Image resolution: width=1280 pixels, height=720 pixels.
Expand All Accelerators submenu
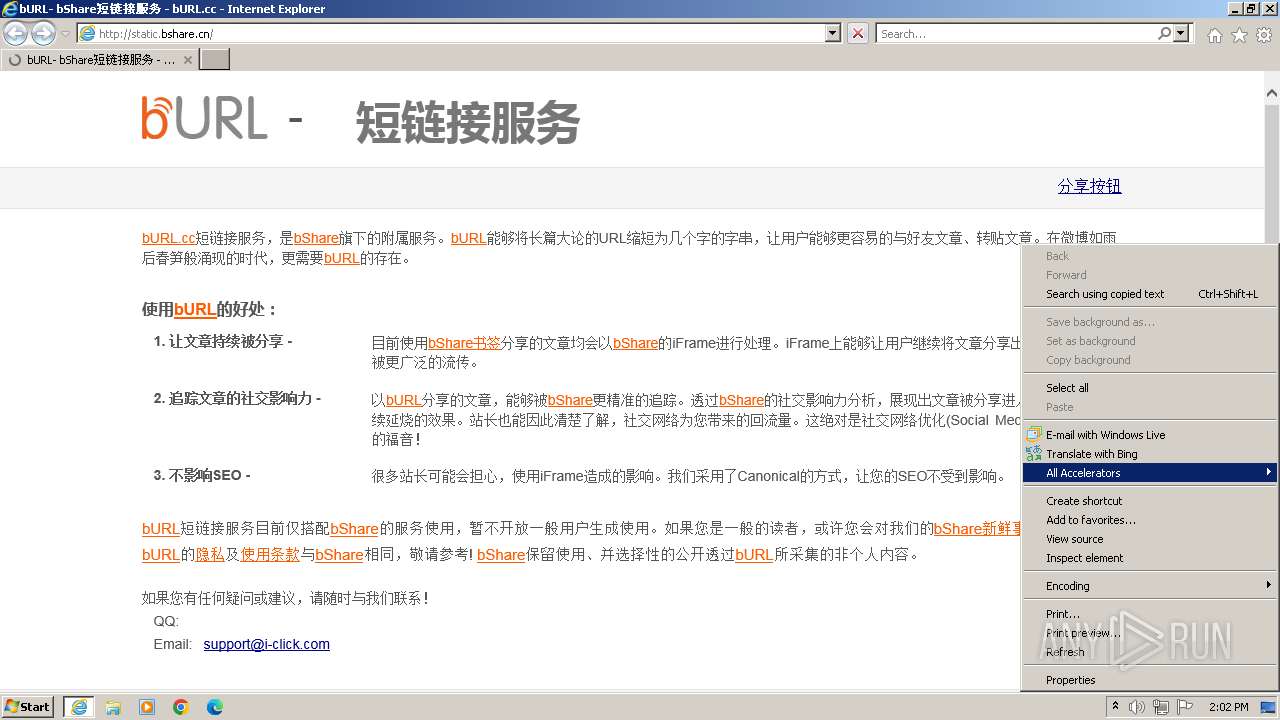(1149, 473)
